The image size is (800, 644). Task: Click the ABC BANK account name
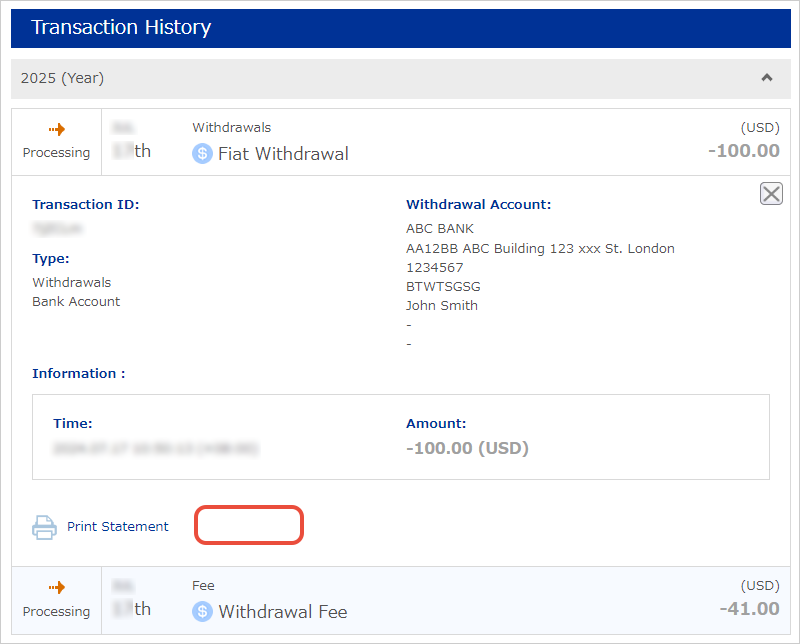click(440, 229)
